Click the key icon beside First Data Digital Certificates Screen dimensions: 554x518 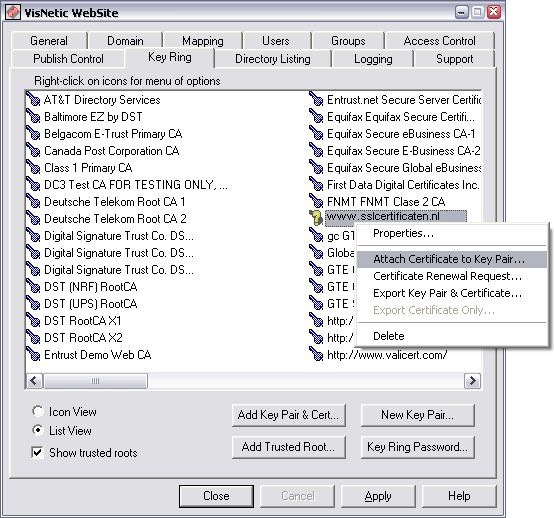pyautogui.click(x=316, y=184)
